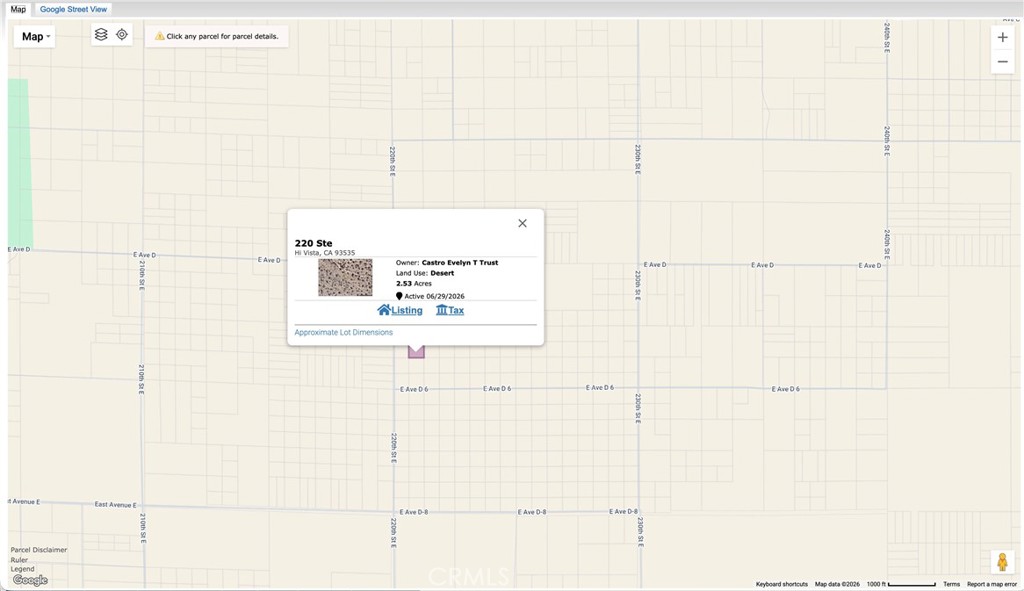Open the Terms link

point(952,584)
